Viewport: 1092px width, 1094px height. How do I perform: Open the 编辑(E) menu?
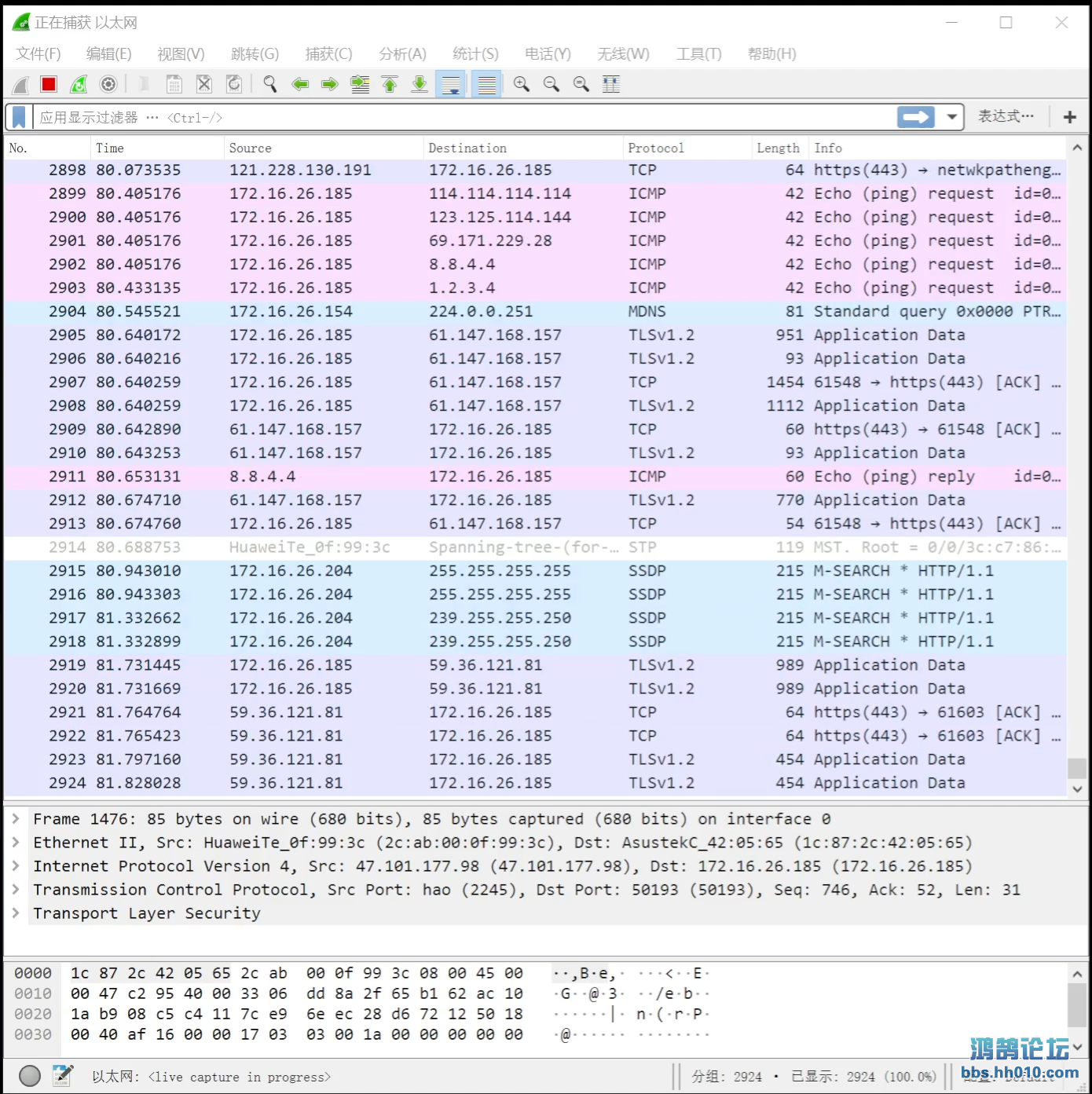[x=108, y=53]
